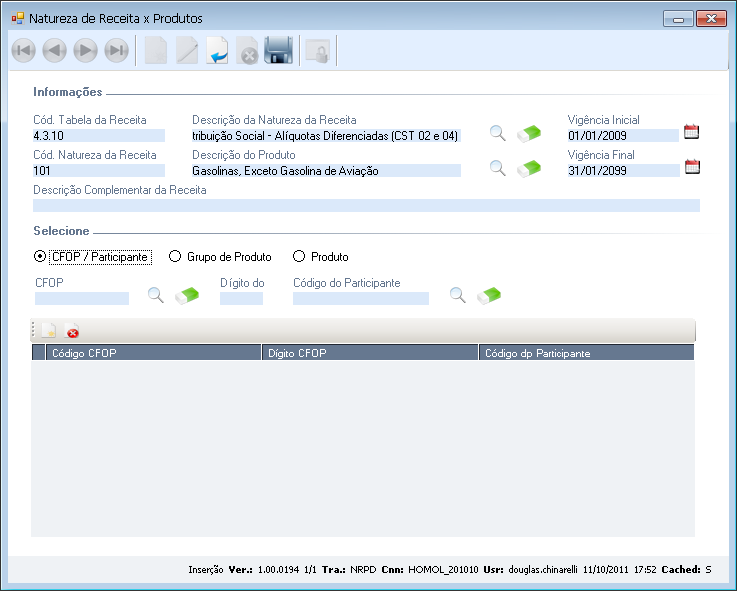Select the Grupo de Produto option
The width and height of the screenshot is (737, 591).
(176, 257)
